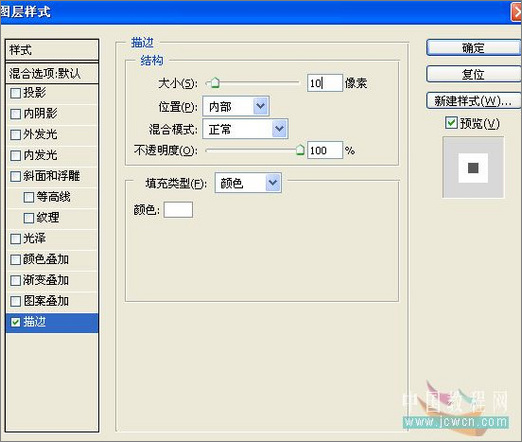Viewport: 522px width, 442px height.
Task: Enable the 投影 drop shadow checkbox
Action: click(x=15, y=93)
